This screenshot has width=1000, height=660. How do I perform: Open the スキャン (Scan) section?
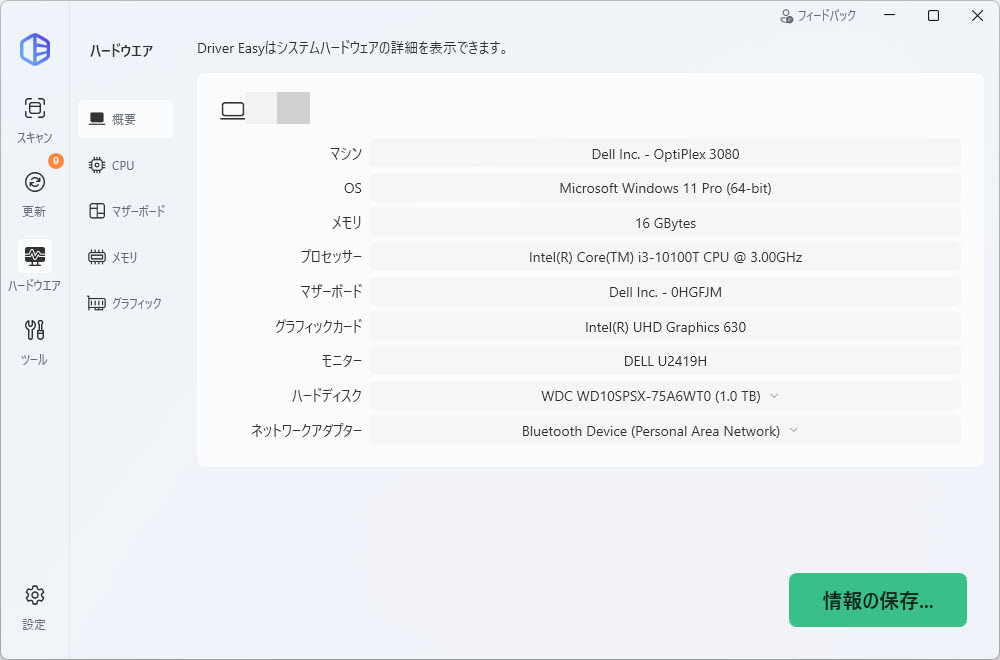[34, 119]
